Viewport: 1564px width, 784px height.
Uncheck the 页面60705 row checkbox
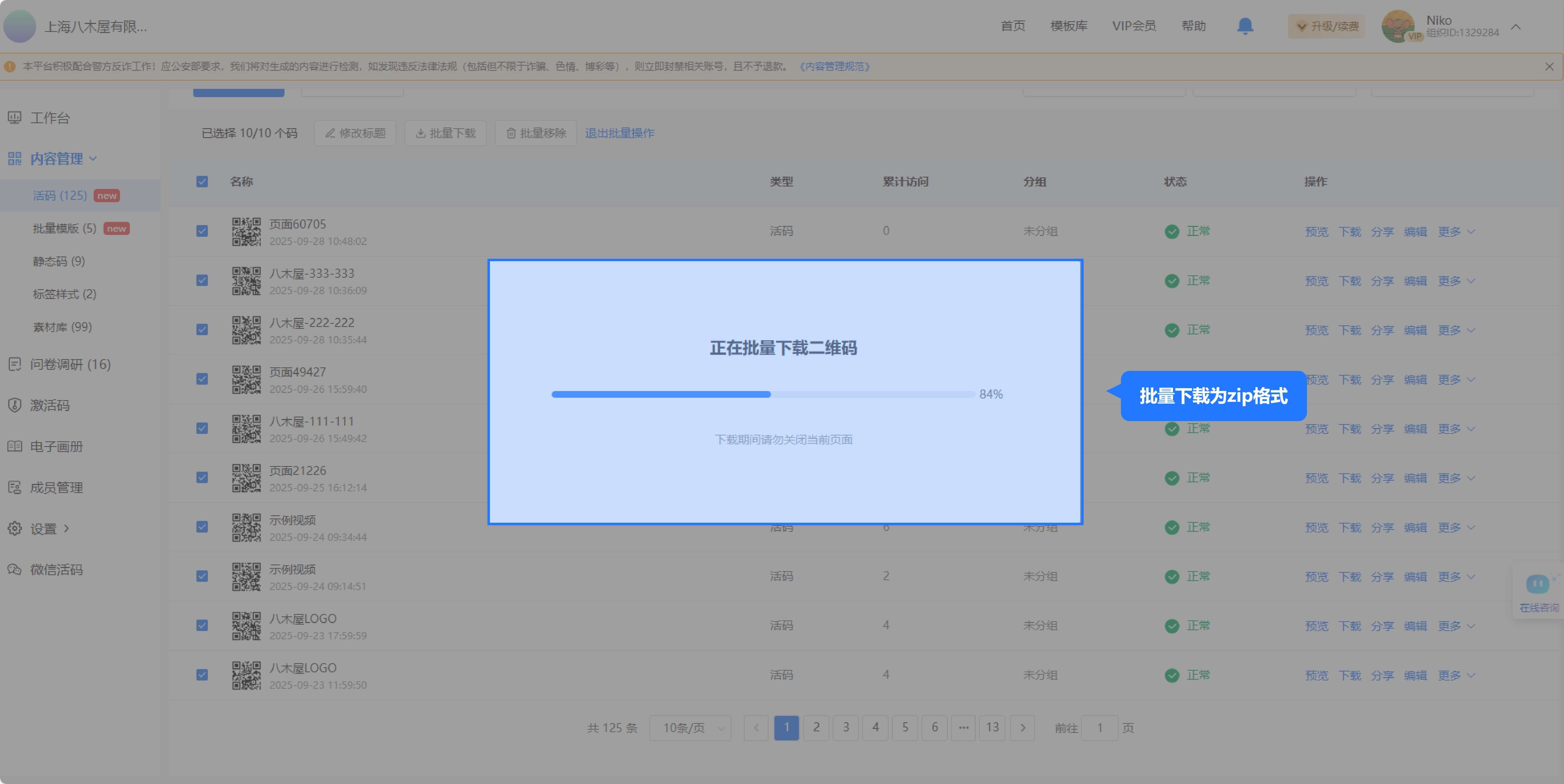click(x=202, y=231)
